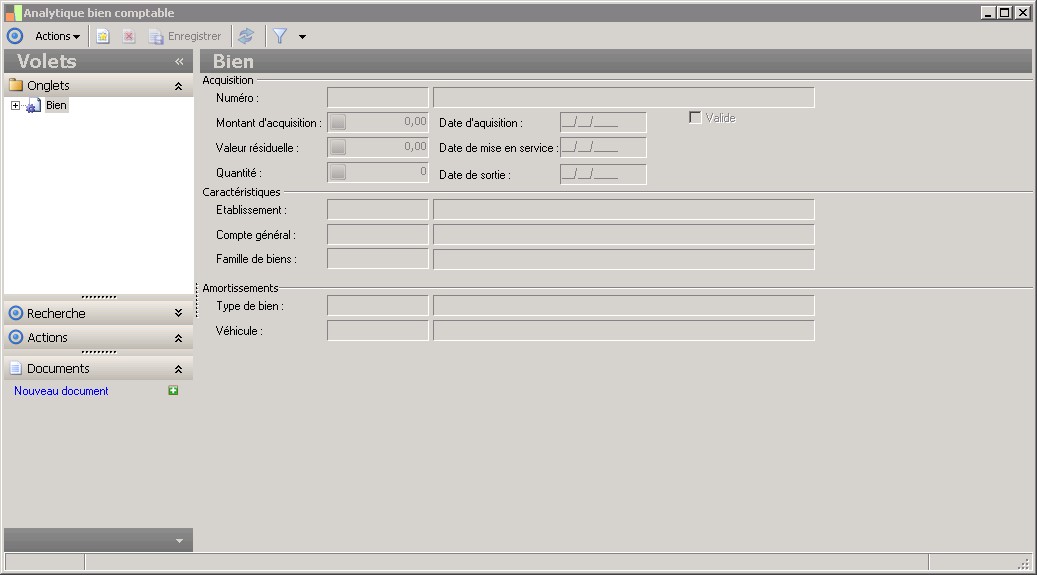Toggle the Valide checkbox
Viewport: 1037px width, 575px height.
click(695, 117)
